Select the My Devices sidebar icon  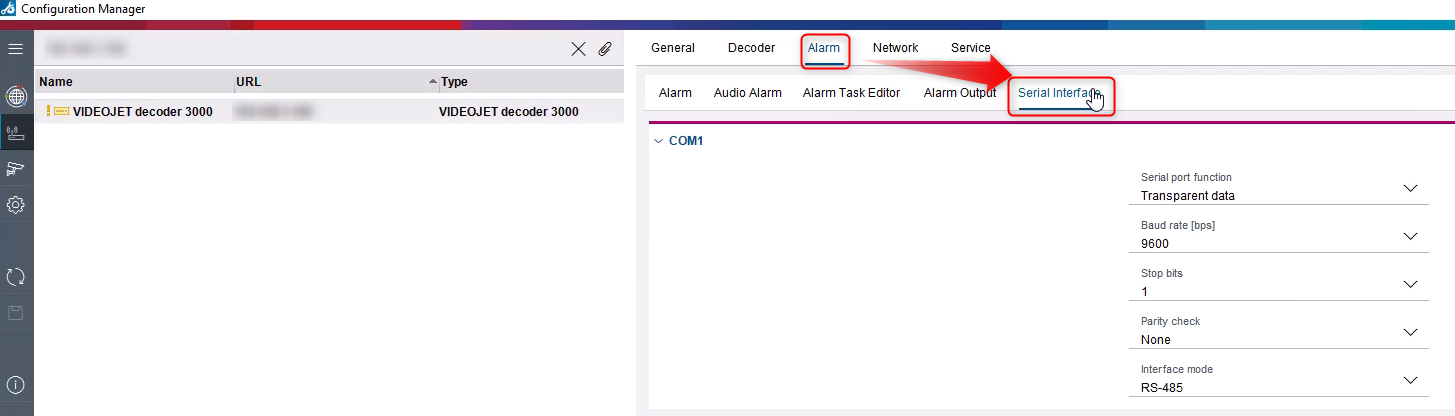(15, 132)
